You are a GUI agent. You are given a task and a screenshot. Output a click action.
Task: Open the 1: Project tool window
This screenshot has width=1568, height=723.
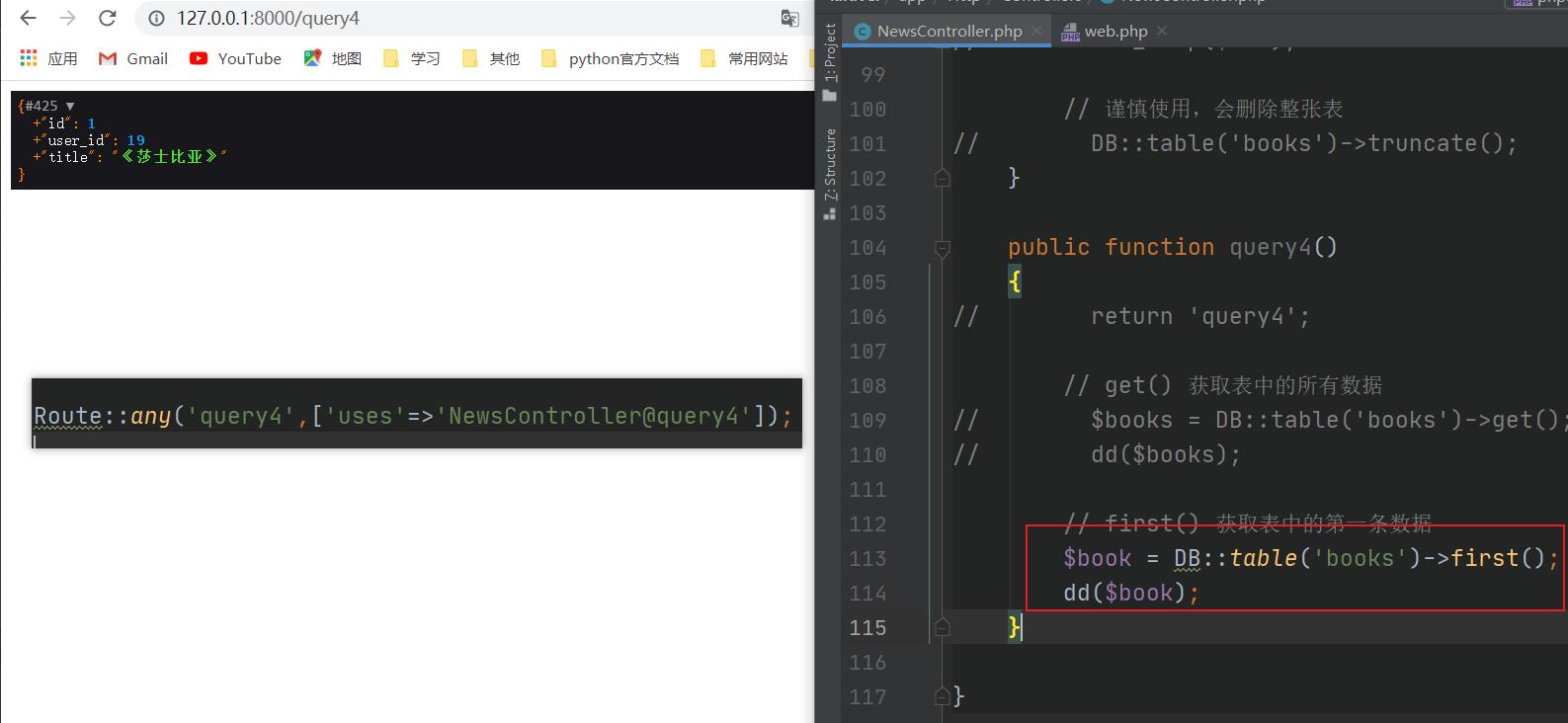830,61
